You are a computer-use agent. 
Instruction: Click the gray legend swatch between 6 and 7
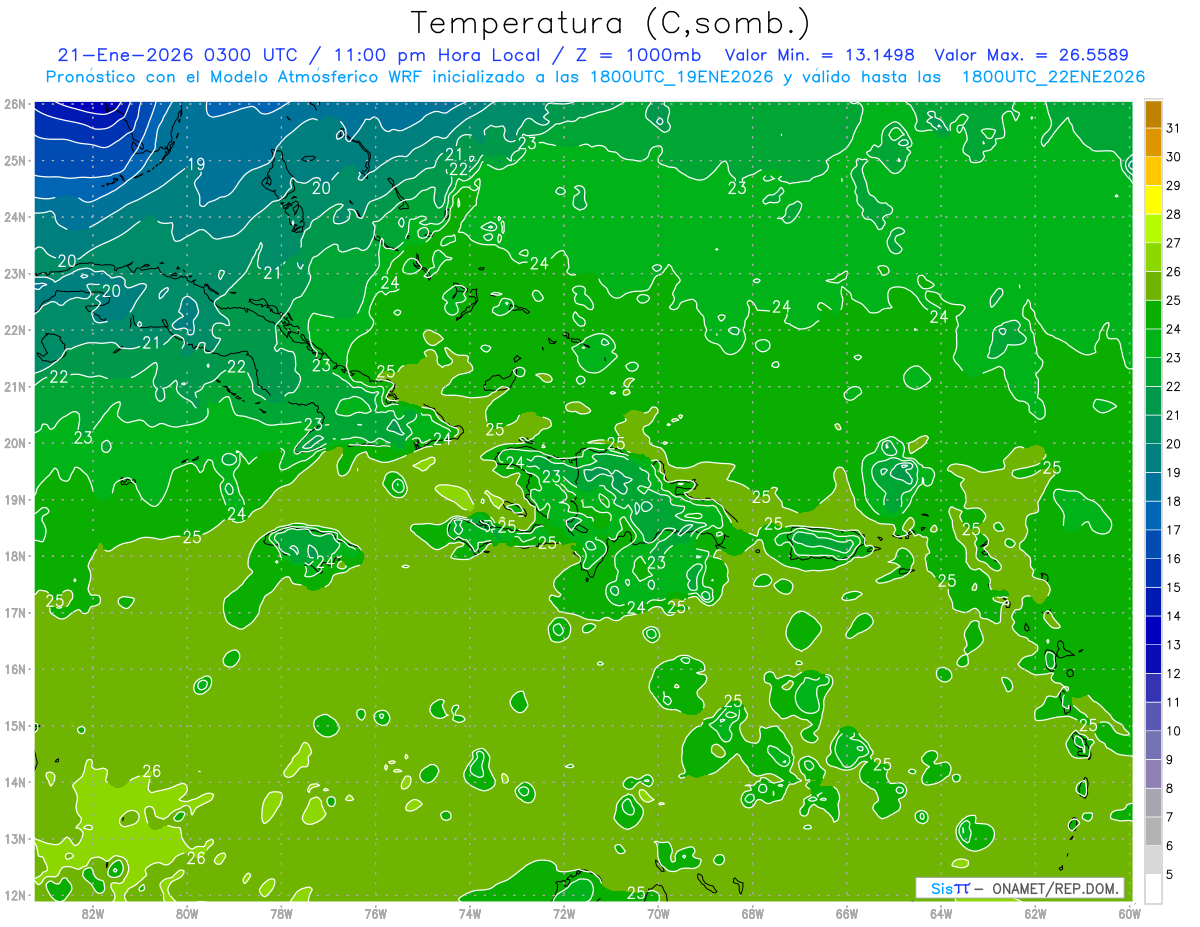tap(1153, 831)
